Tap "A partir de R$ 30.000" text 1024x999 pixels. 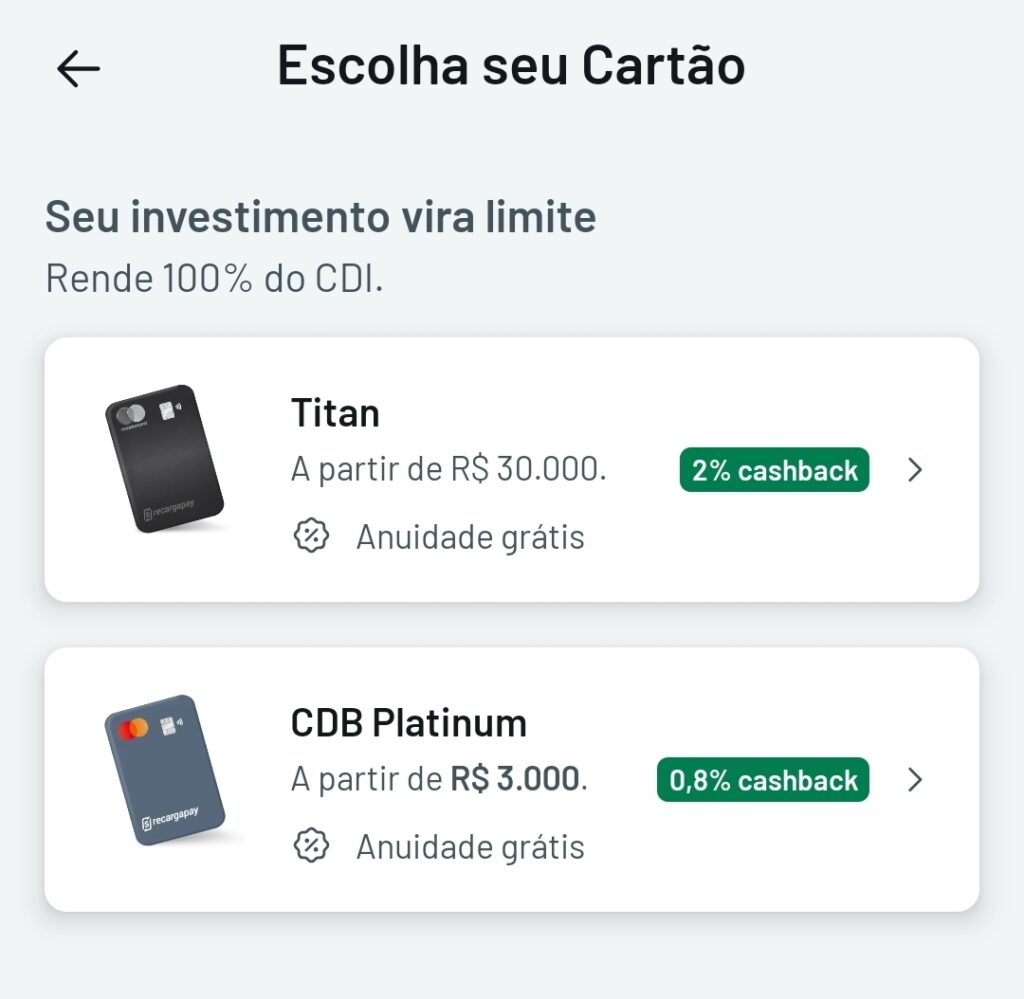pyautogui.click(x=449, y=469)
